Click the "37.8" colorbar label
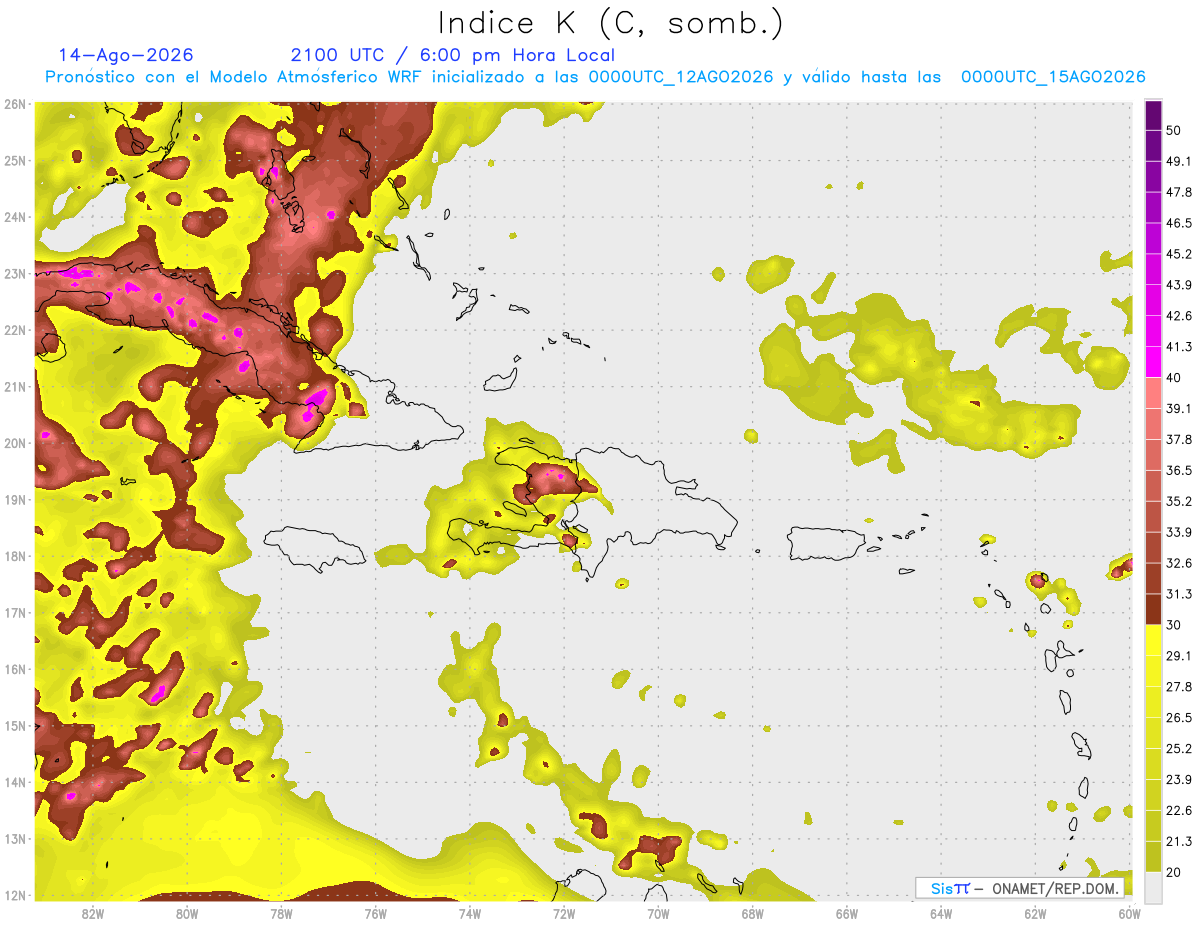 point(1178,440)
